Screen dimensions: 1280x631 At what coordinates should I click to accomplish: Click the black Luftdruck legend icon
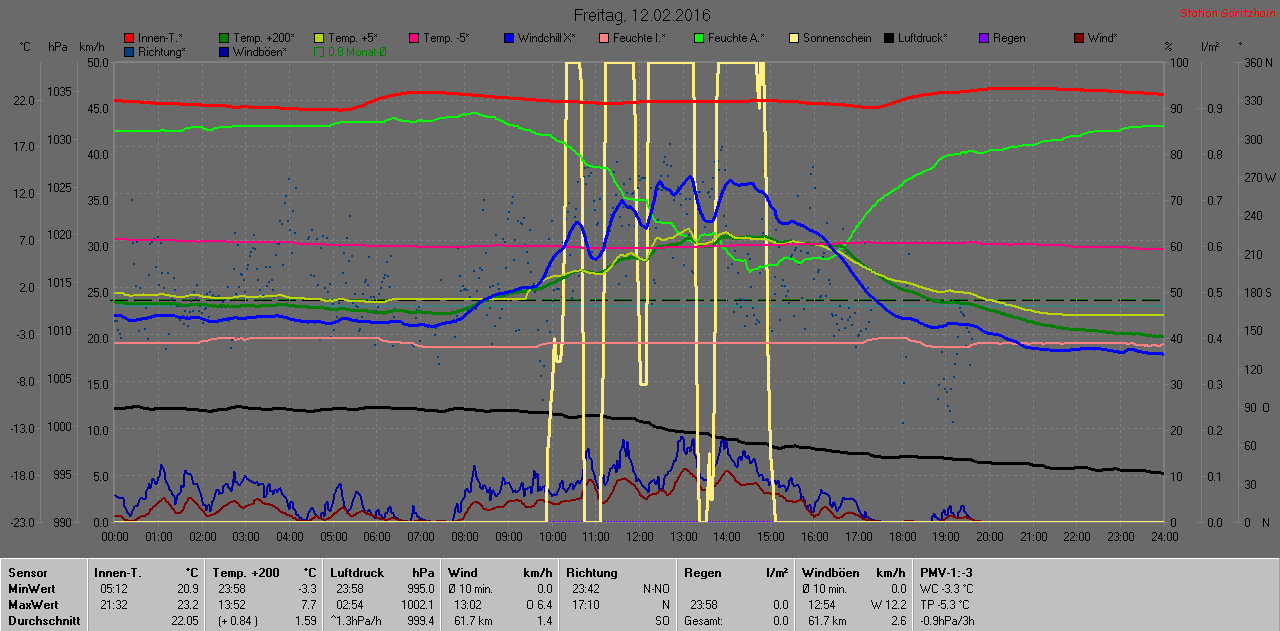coord(889,38)
